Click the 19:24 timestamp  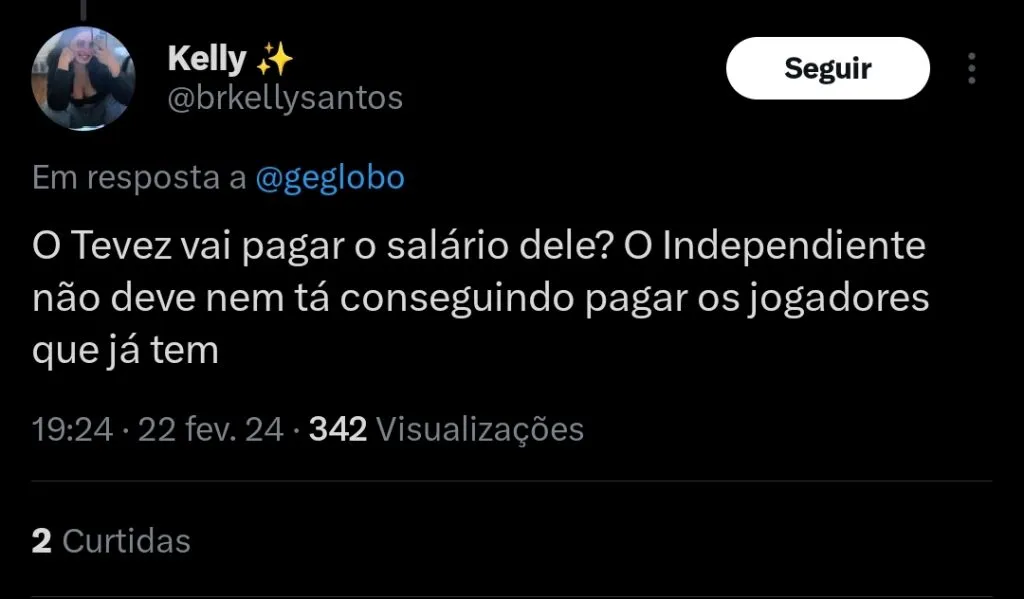click(x=72, y=430)
